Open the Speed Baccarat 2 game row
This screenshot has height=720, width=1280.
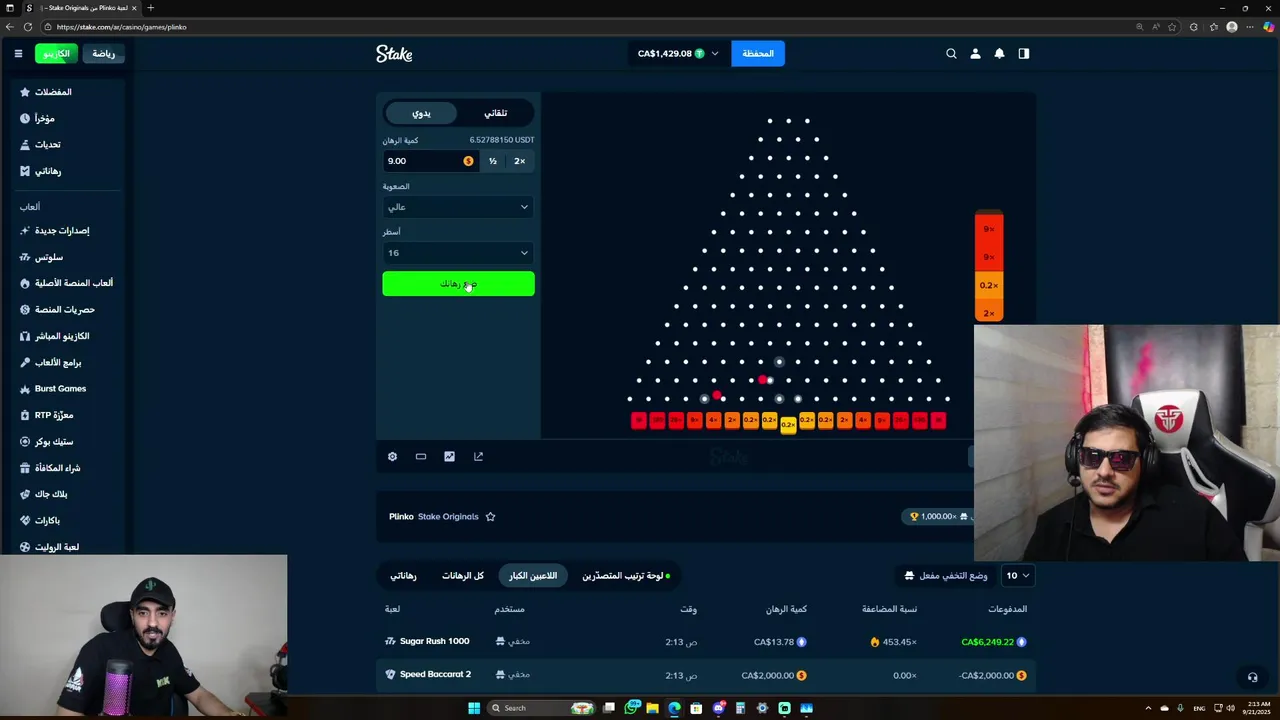(x=705, y=675)
